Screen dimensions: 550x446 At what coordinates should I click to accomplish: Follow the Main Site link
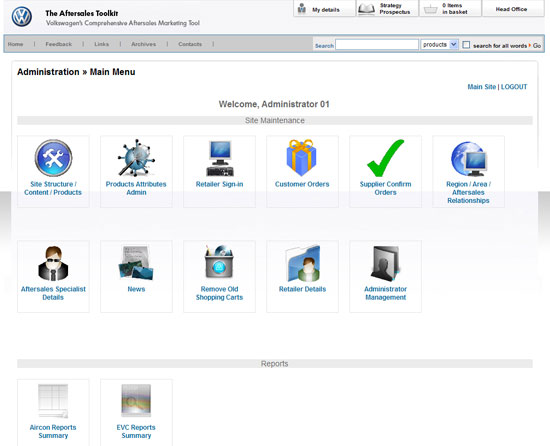click(482, 87)
